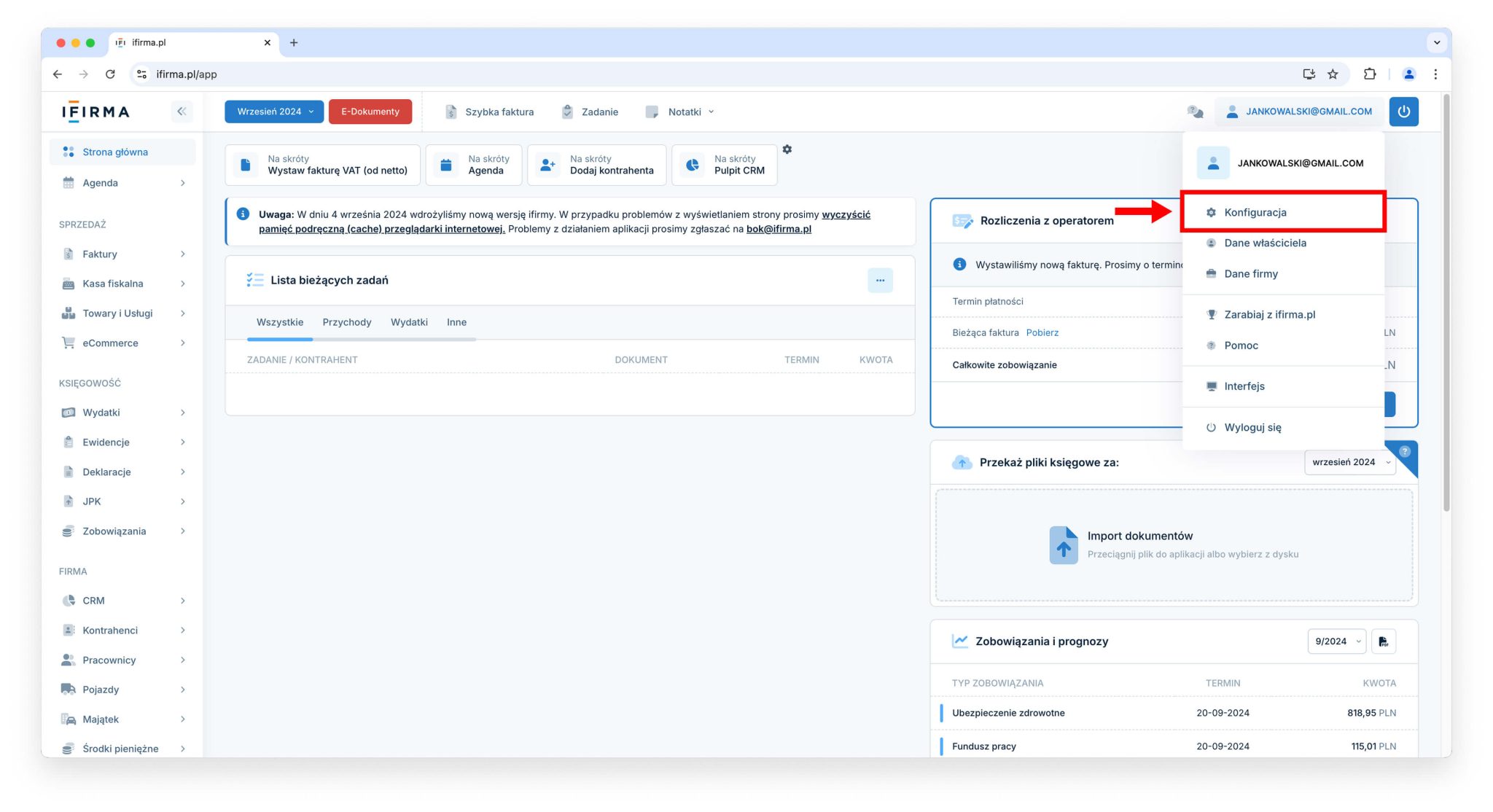Viewport: 1493px width, 812px height.
Task: Click the shortcuts settings gear icon
Action: 787,149
